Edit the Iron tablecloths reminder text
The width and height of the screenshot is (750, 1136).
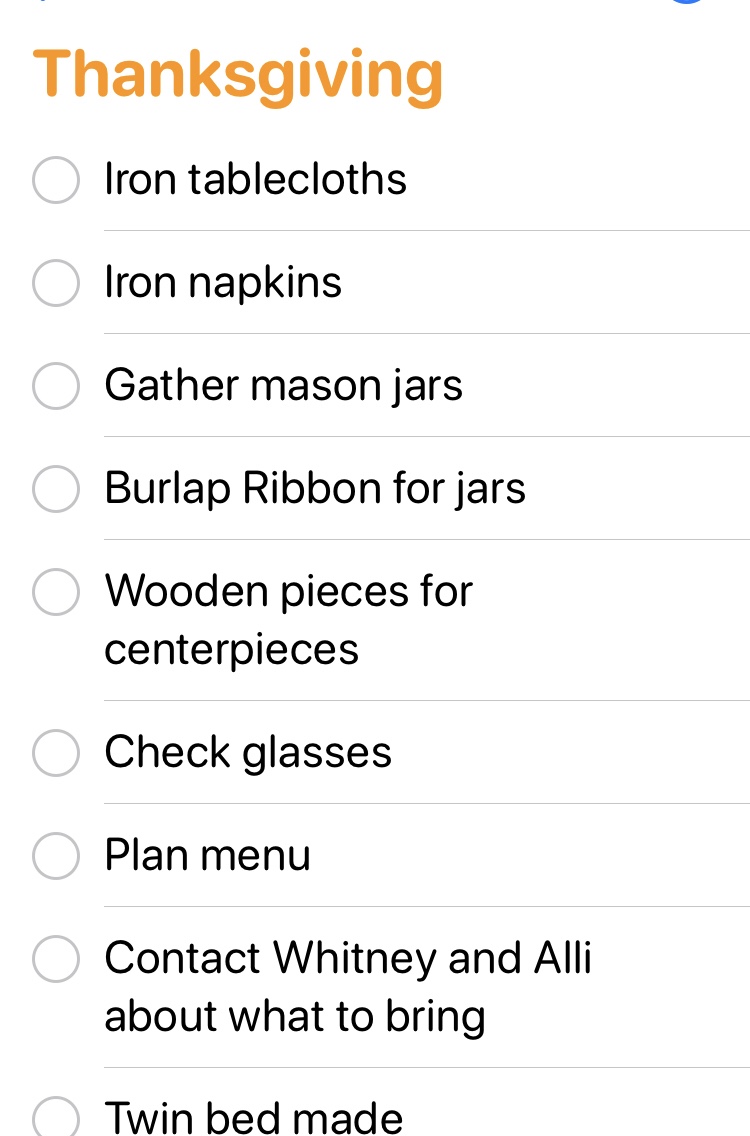click(x=256, y=180)
